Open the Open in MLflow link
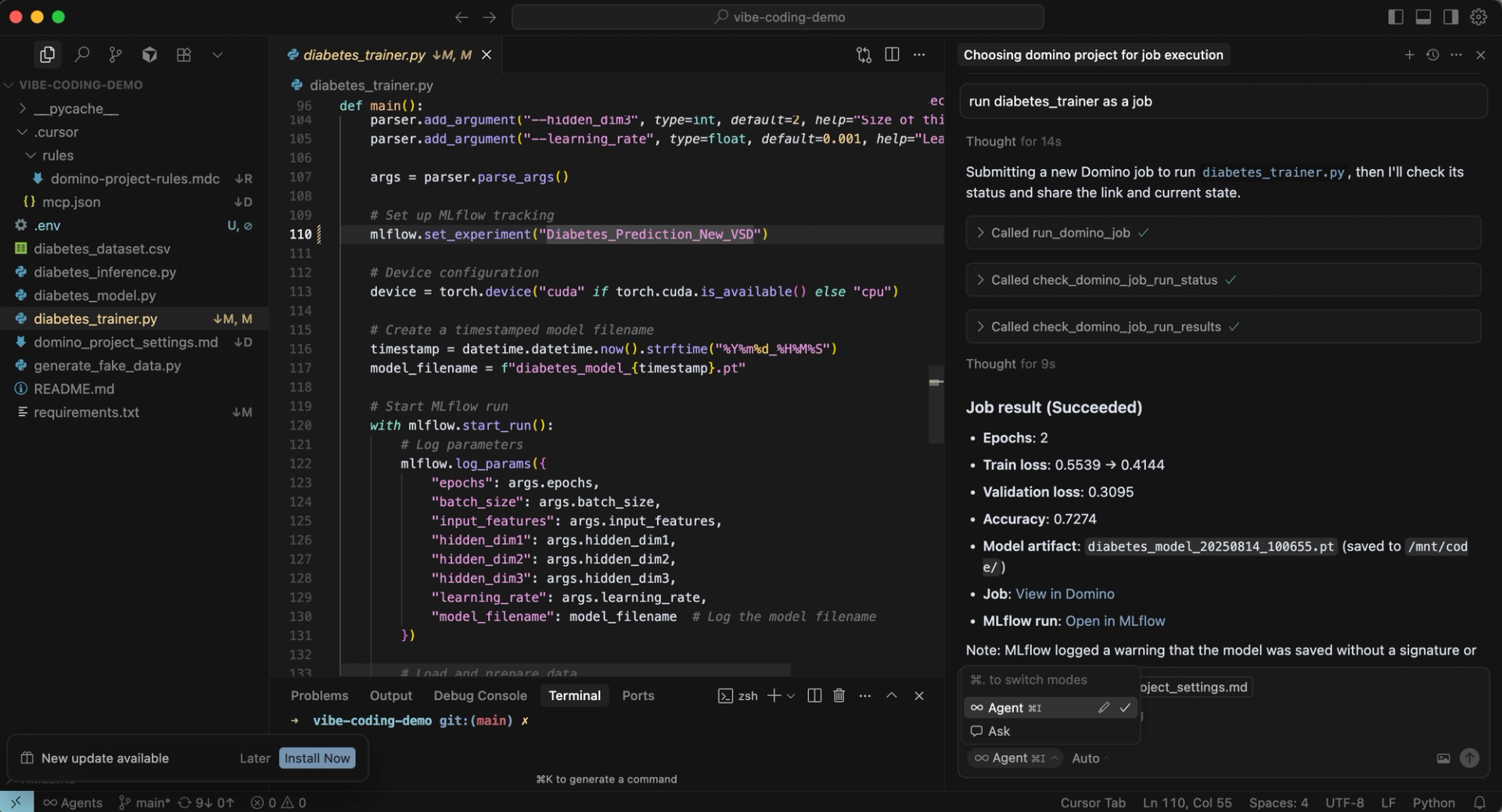Image resolution: width=1502 pixels, height=812 pixels. (x=1115, y=621)
